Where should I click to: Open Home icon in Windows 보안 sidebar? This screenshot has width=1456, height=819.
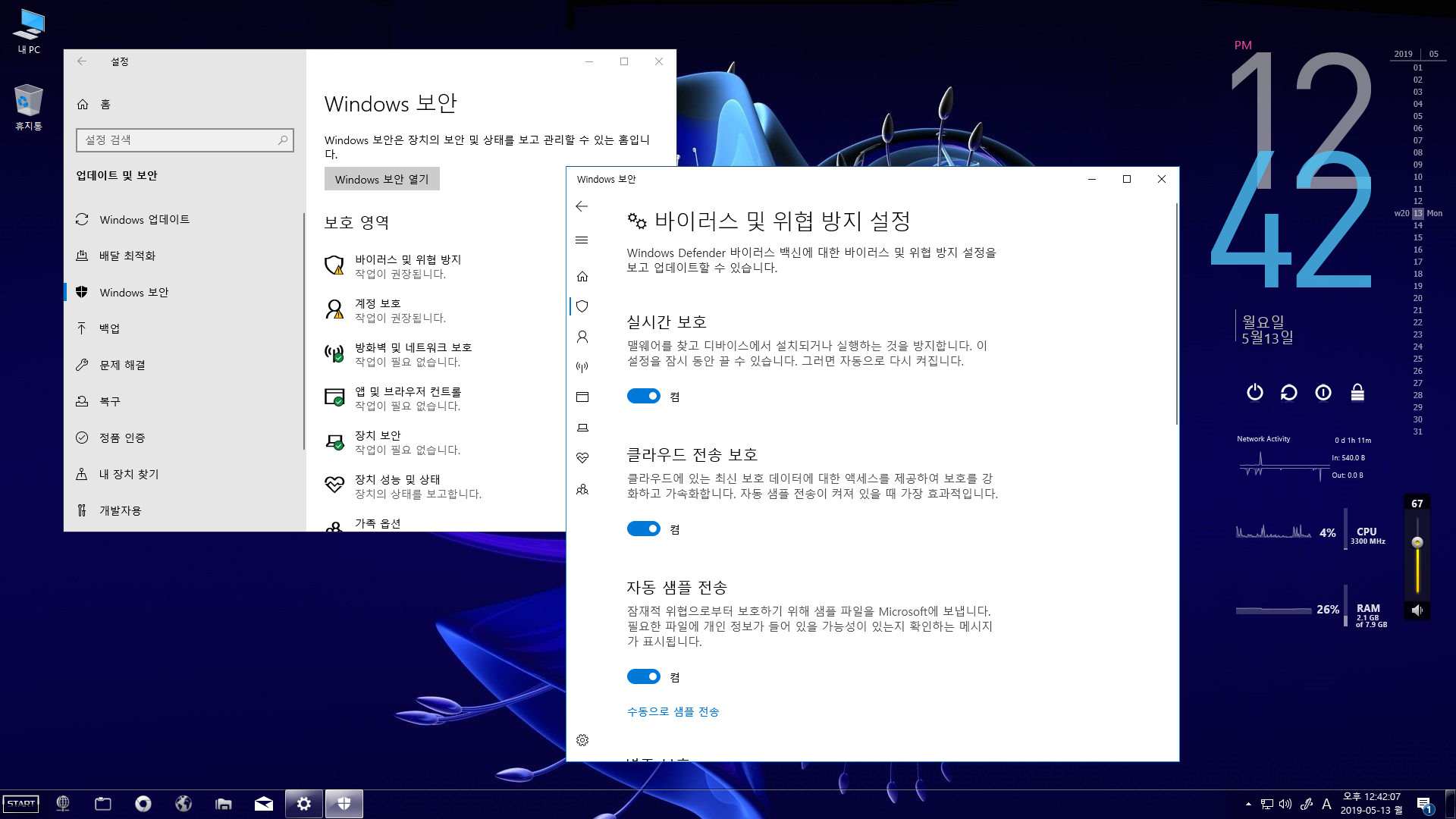coord(582,276)
